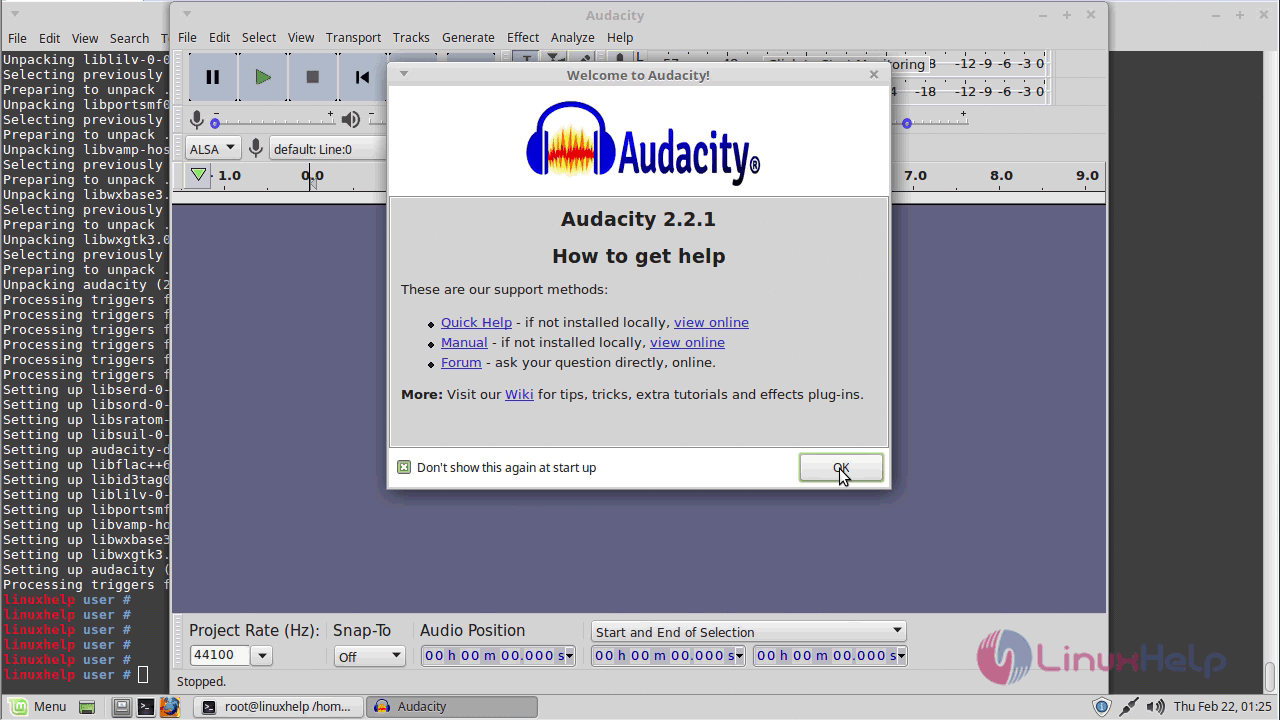Screen dimensions: 1280x720
Task: Click the Audacity taskbar entry
Action: [452, 706]
